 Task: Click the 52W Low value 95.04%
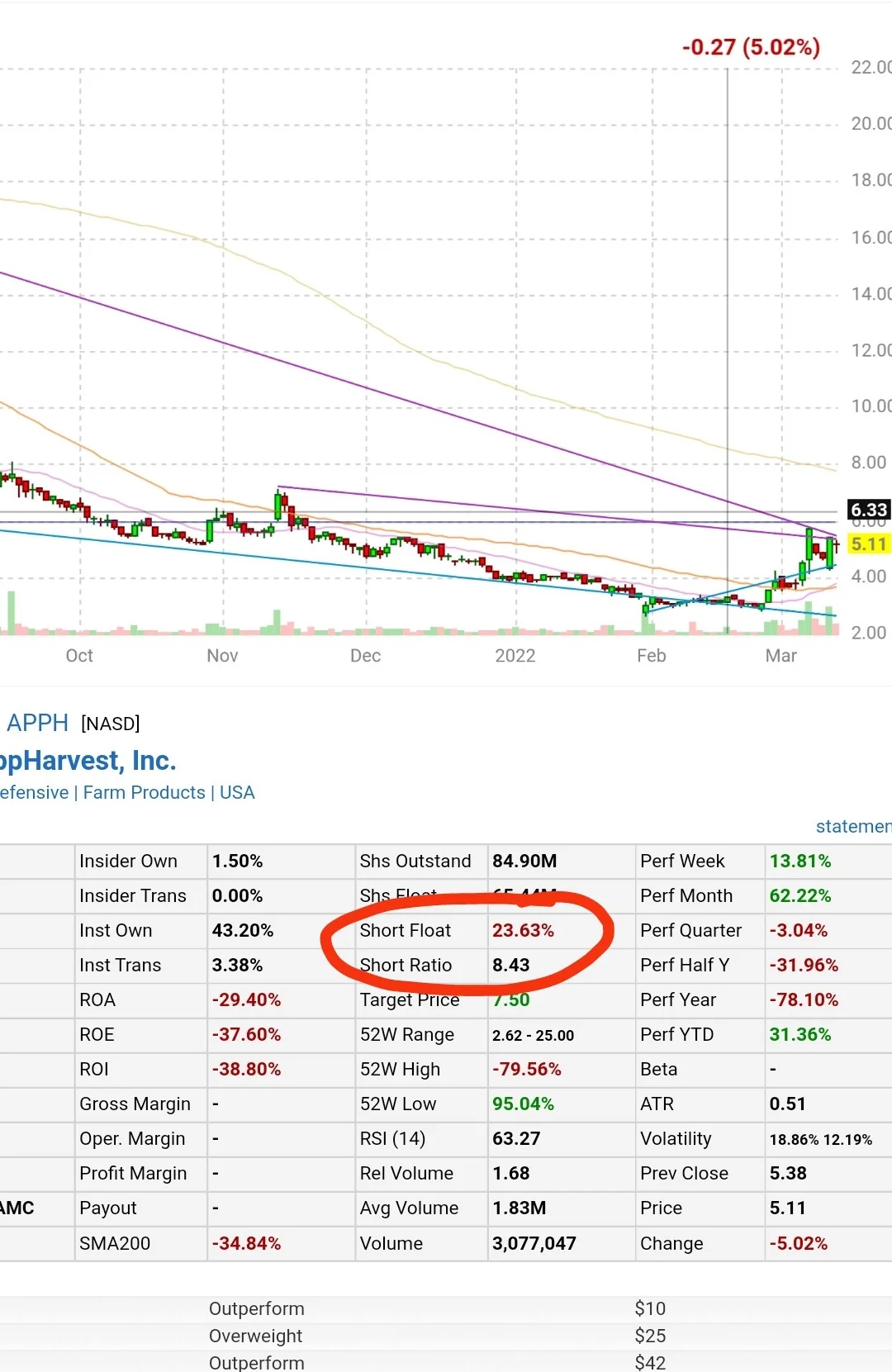pos(523,1104)
